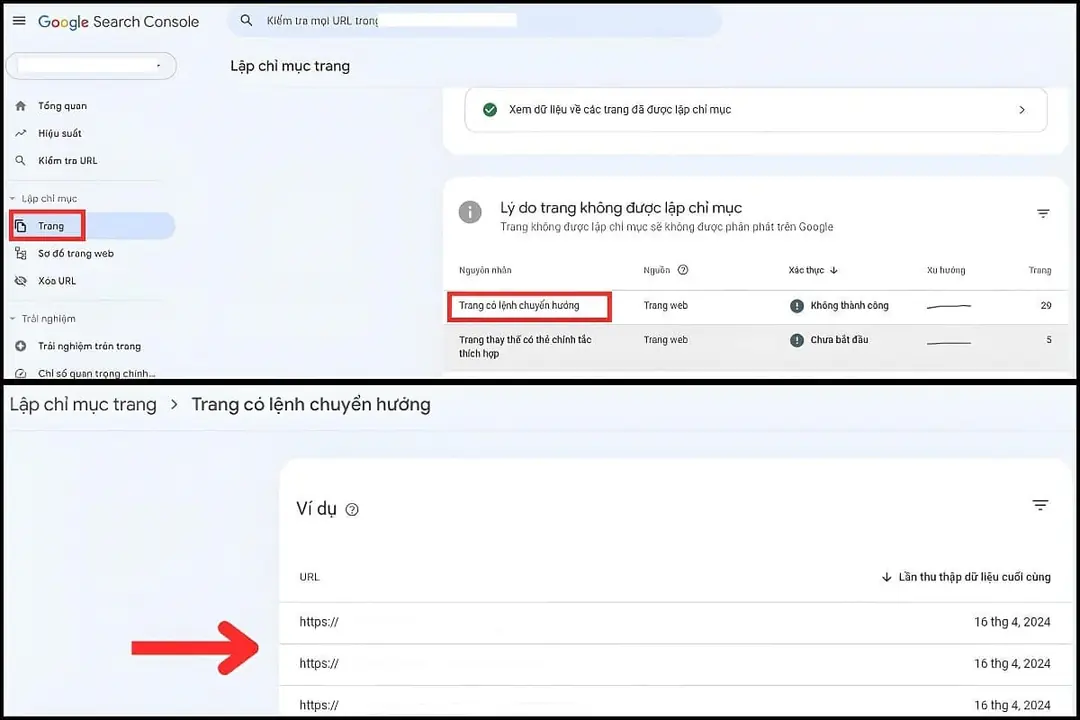Sort by Lần thu thập dữ liệu cuối cùng
Screen dimensions: 1080x720
coord(966,577)
